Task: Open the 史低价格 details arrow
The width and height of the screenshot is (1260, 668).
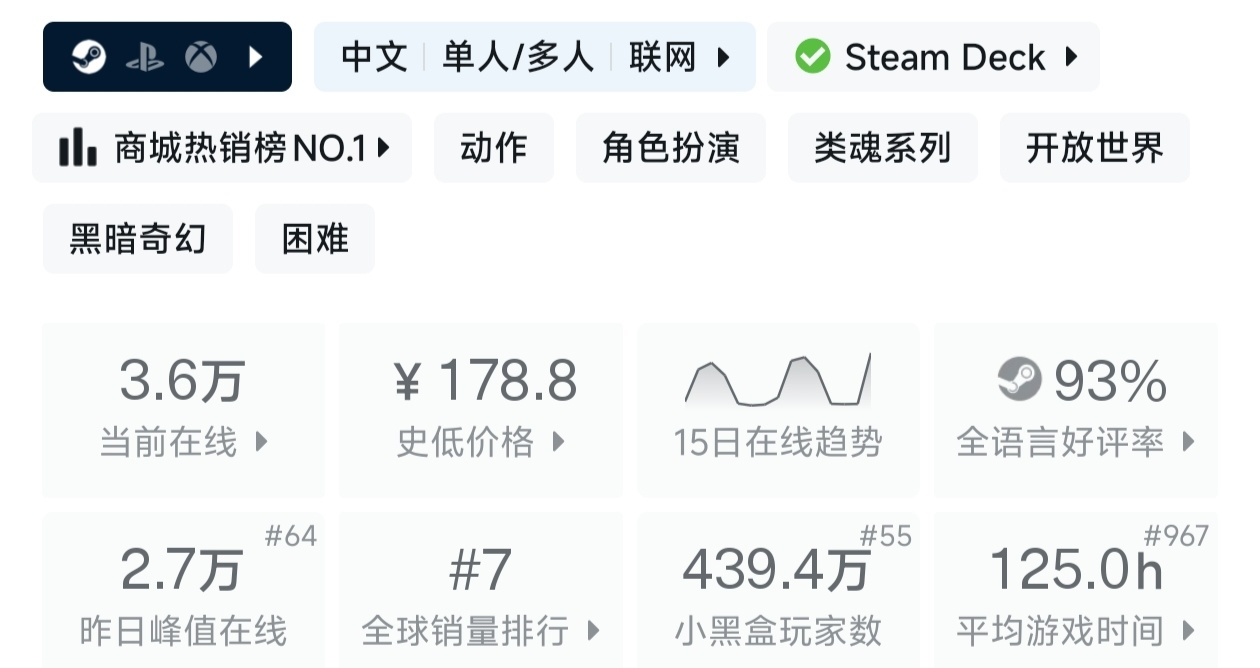Action: (559, 441)
